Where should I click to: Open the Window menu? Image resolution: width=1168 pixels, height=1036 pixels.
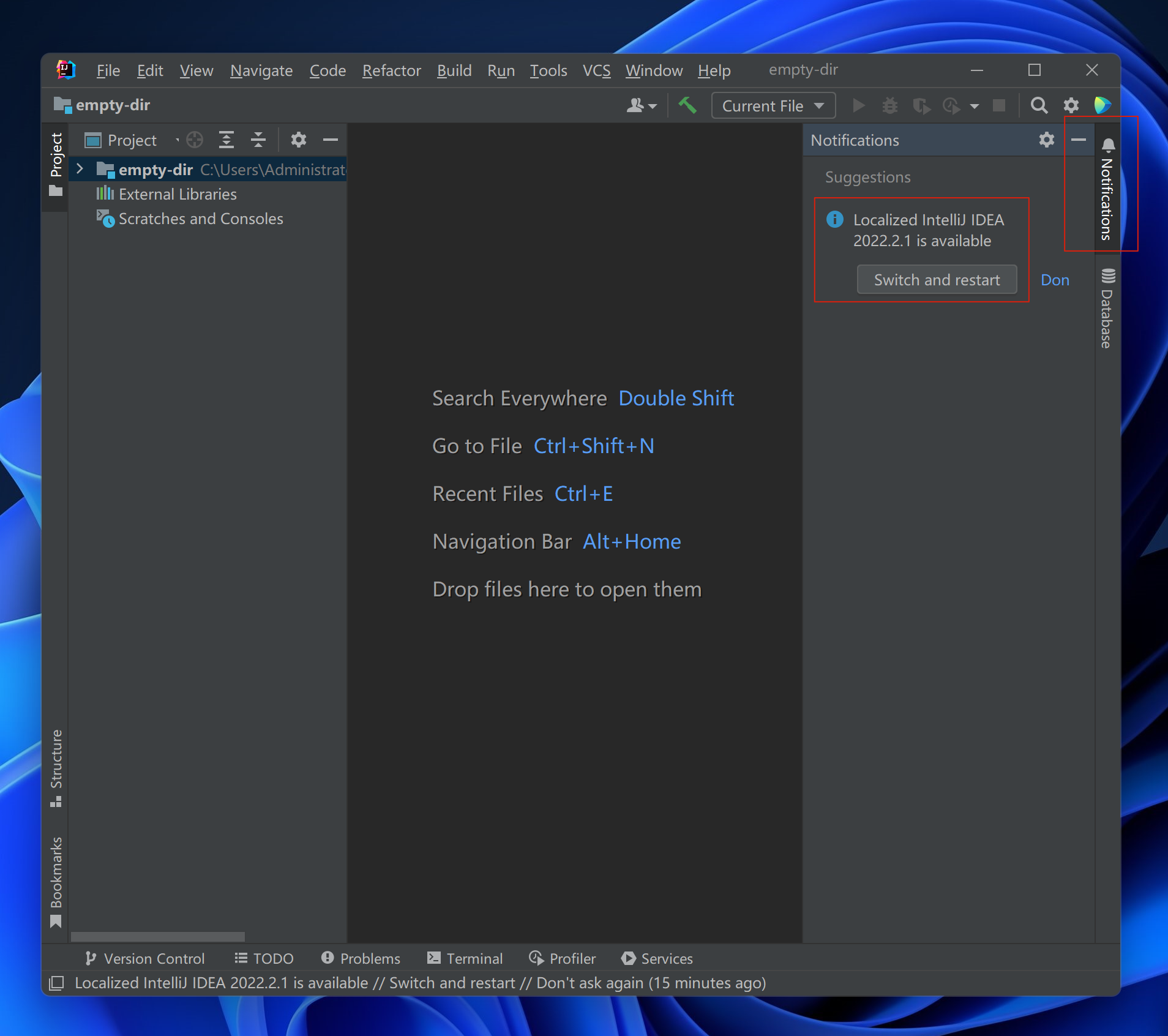coord(654,70)
